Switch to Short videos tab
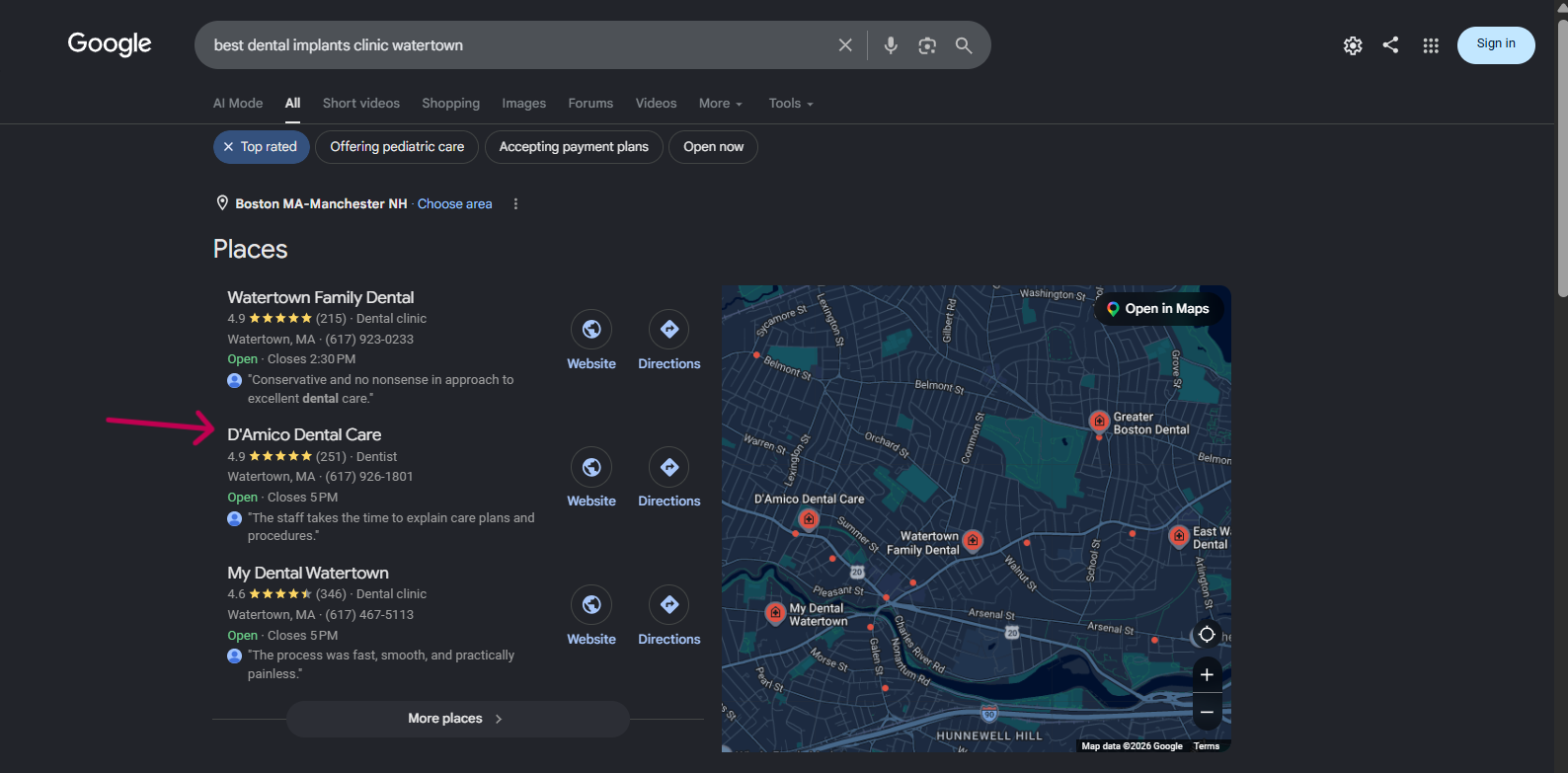The height and width of the screenshot is (773, 1568). point(361,104)
